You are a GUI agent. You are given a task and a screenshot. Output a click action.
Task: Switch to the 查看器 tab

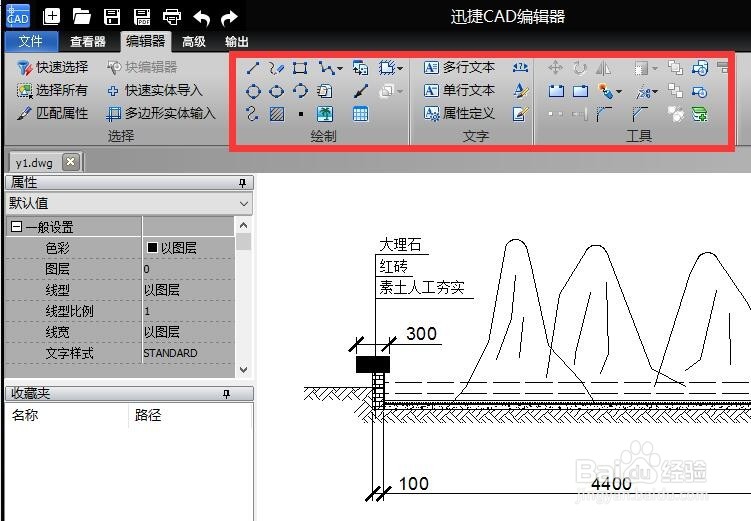click(88, 42)
